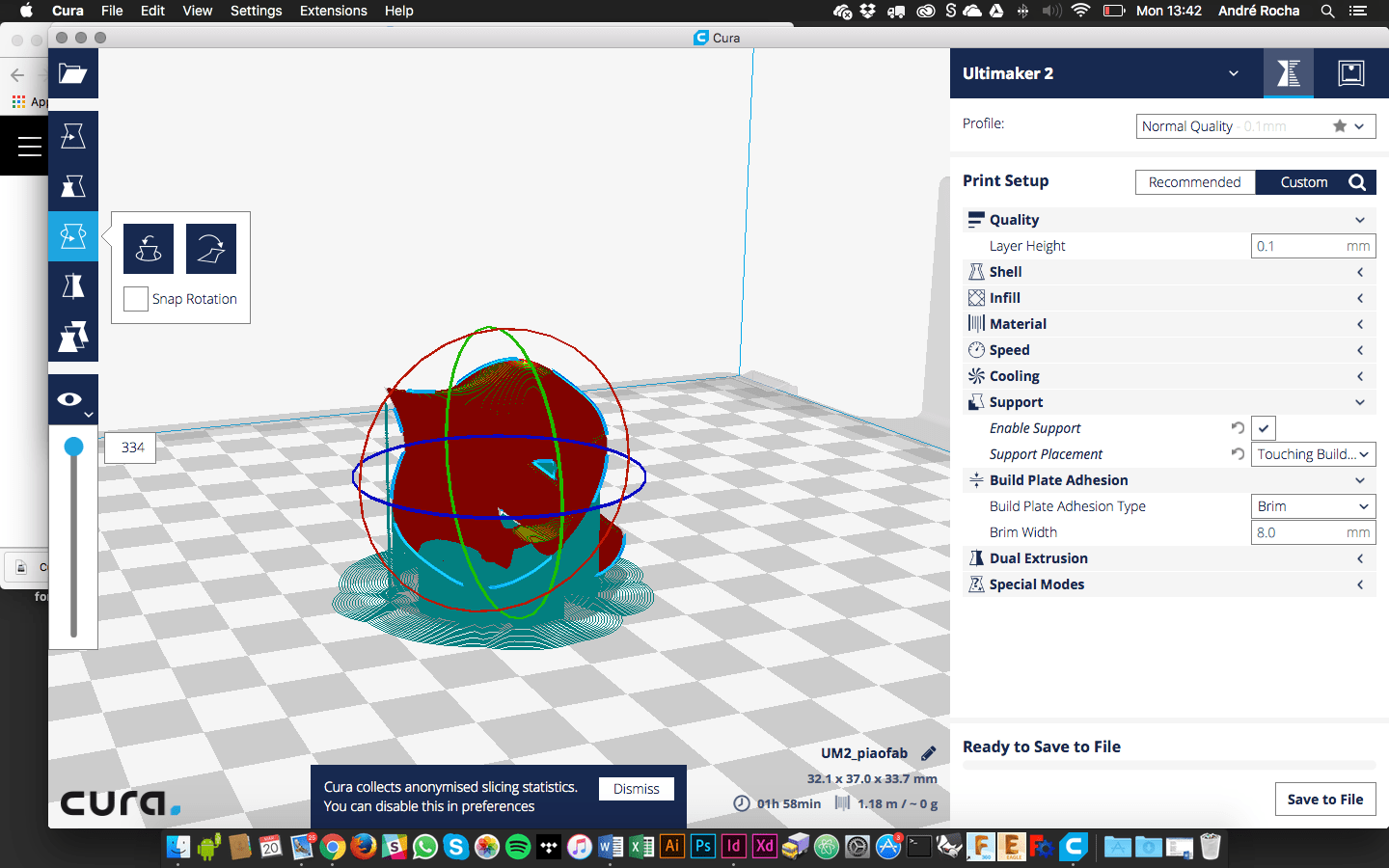Click the star in the profile dropdown
Screen dimensions: 1389x868
(x=1340, y=126)
